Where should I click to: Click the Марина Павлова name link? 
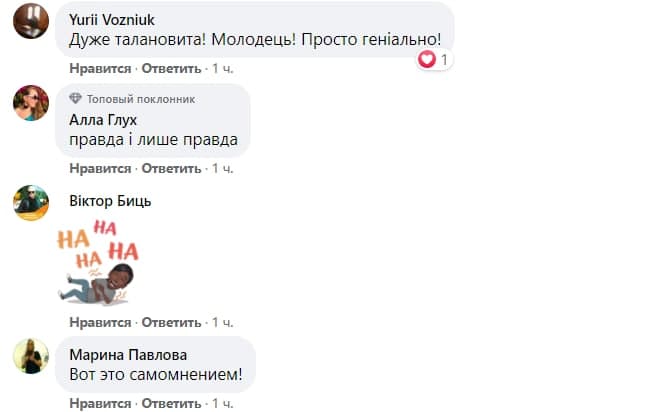(x=127, y=354)
